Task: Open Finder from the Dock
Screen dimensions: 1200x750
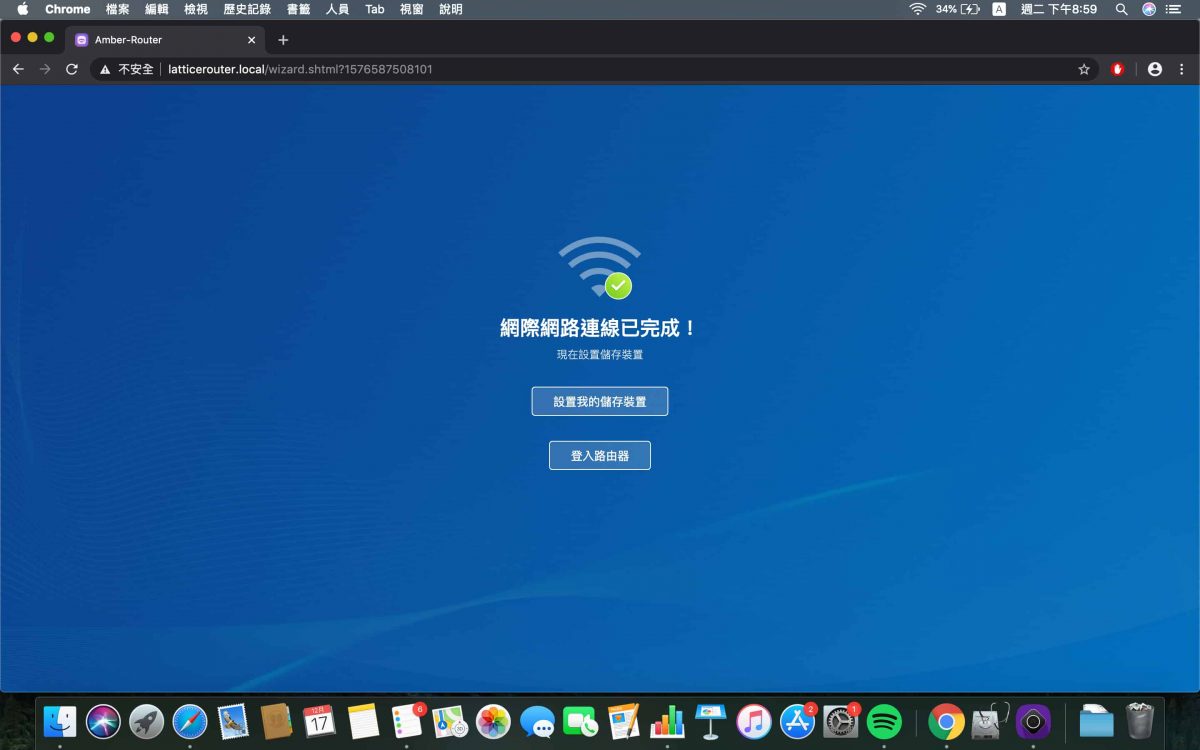Action: point(60,721)
